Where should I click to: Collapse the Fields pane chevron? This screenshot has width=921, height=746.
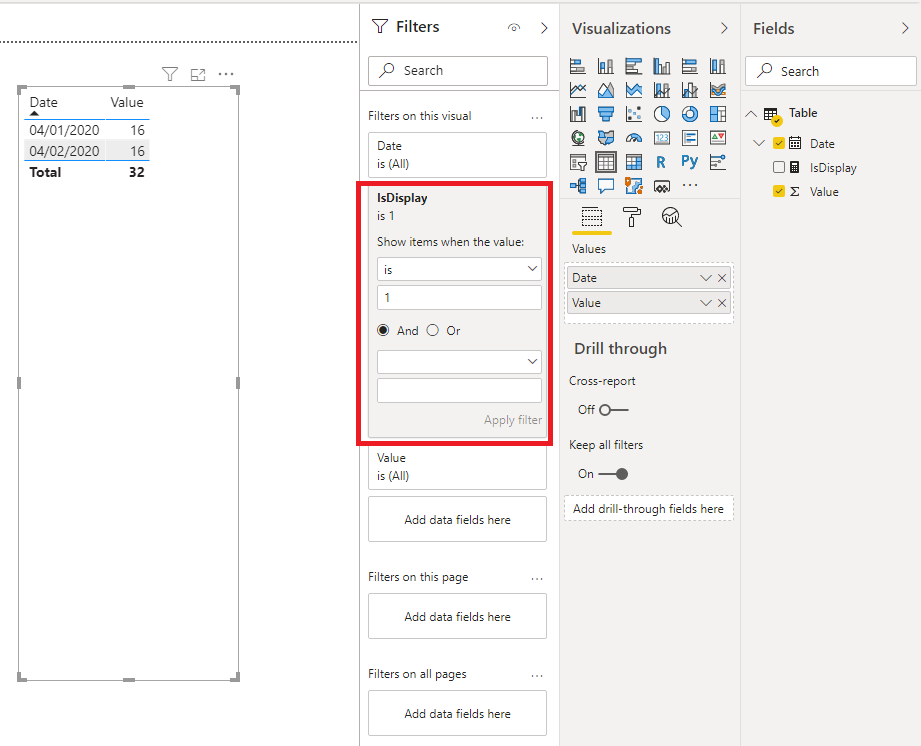click(x=905, y=28)
